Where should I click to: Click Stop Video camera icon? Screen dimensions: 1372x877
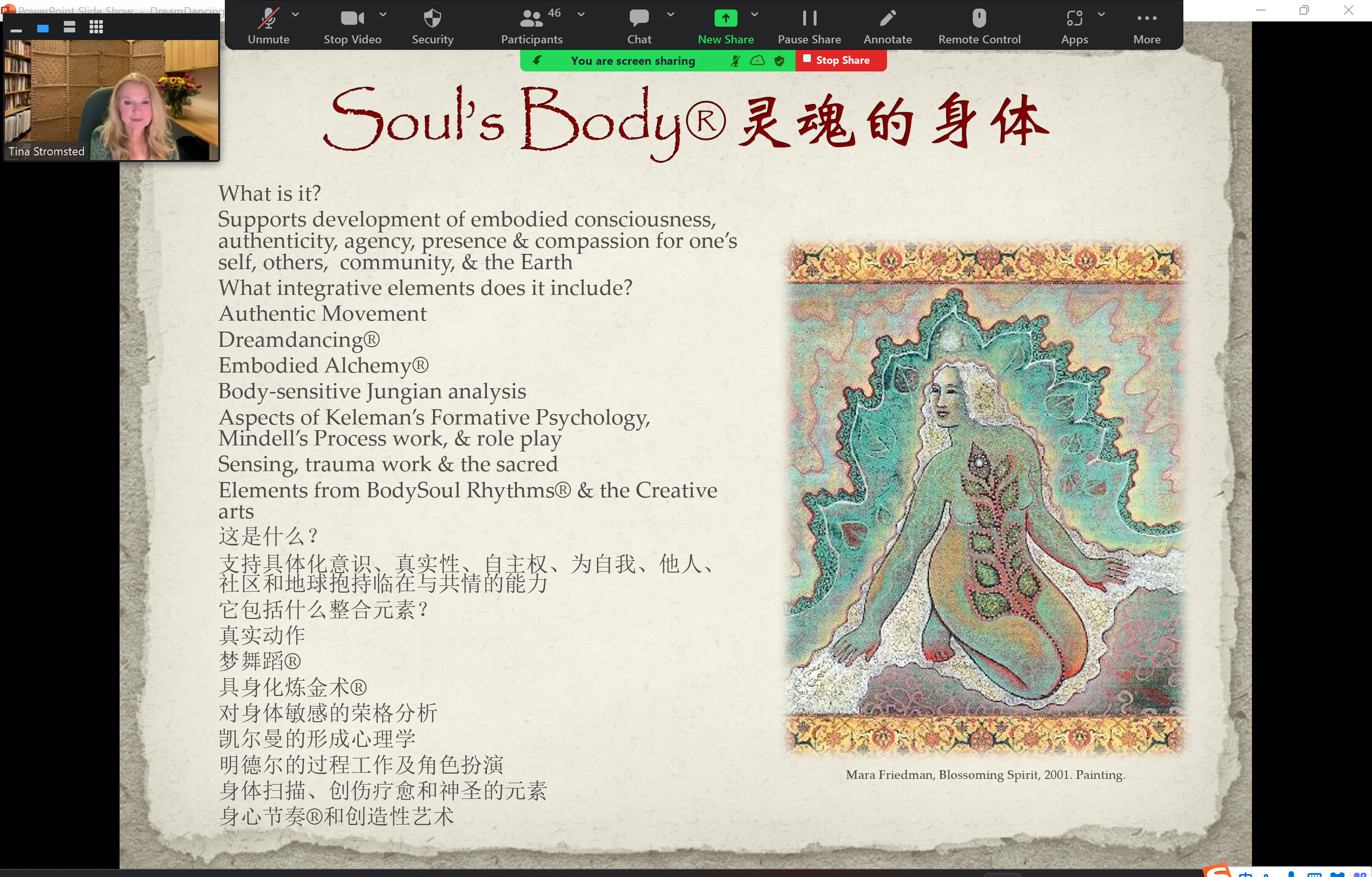(x=352, y=18)
